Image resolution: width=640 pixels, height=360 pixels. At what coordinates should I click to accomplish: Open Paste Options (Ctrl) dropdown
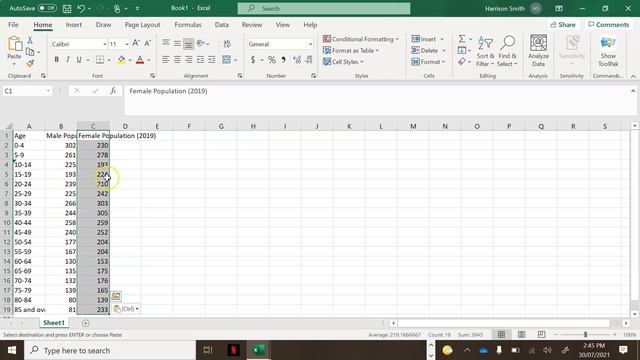pyautogui.click(x=126, y=309)
